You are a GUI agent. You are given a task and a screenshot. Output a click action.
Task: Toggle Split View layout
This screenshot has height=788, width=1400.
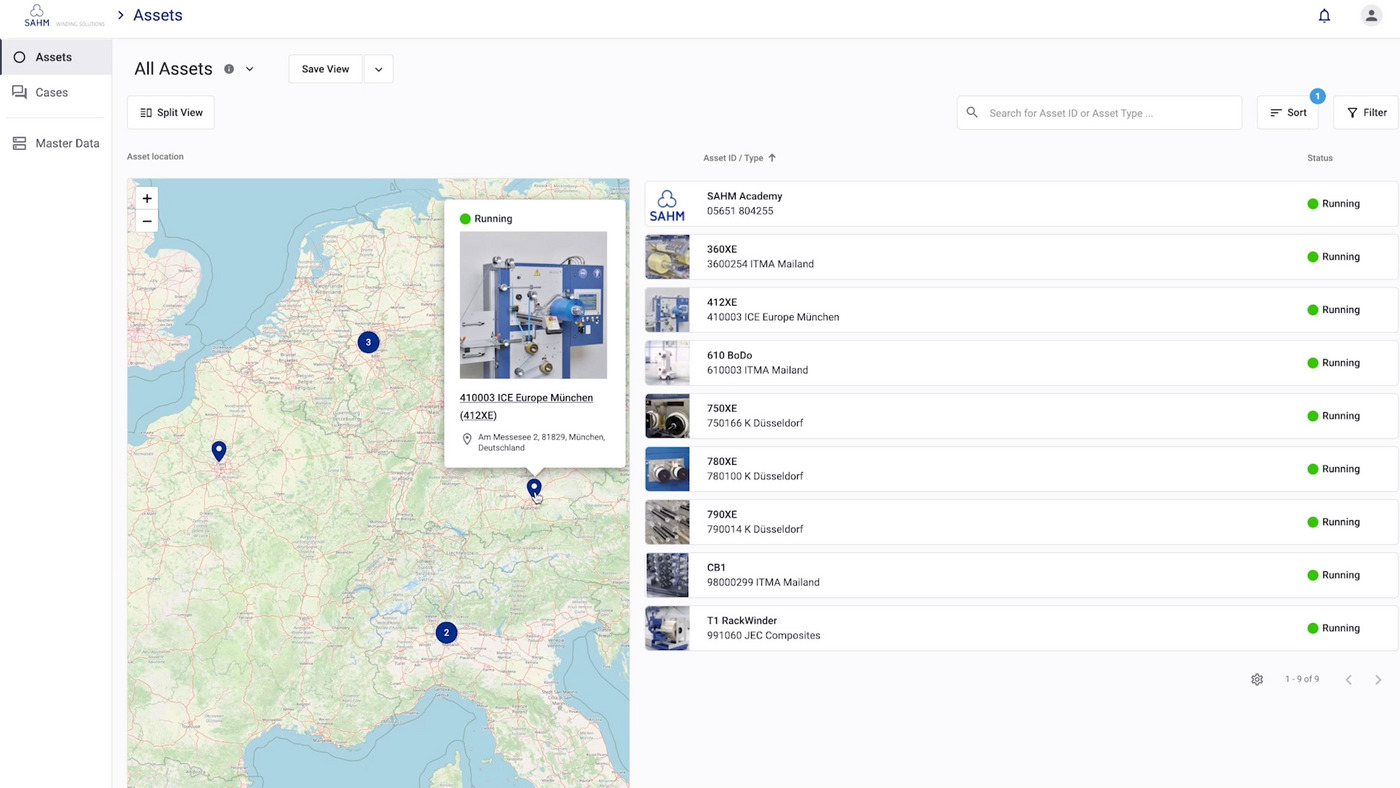tap(171, 113)
